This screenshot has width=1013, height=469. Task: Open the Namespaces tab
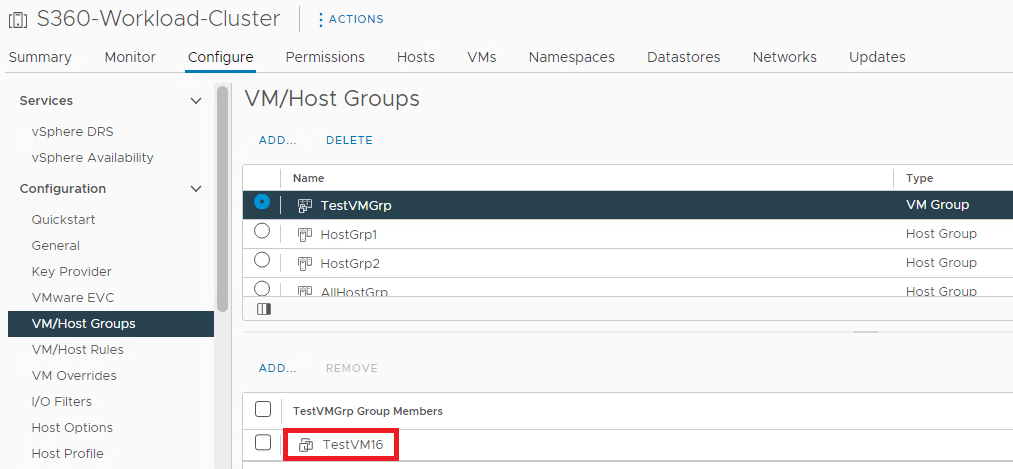point(572,57)
